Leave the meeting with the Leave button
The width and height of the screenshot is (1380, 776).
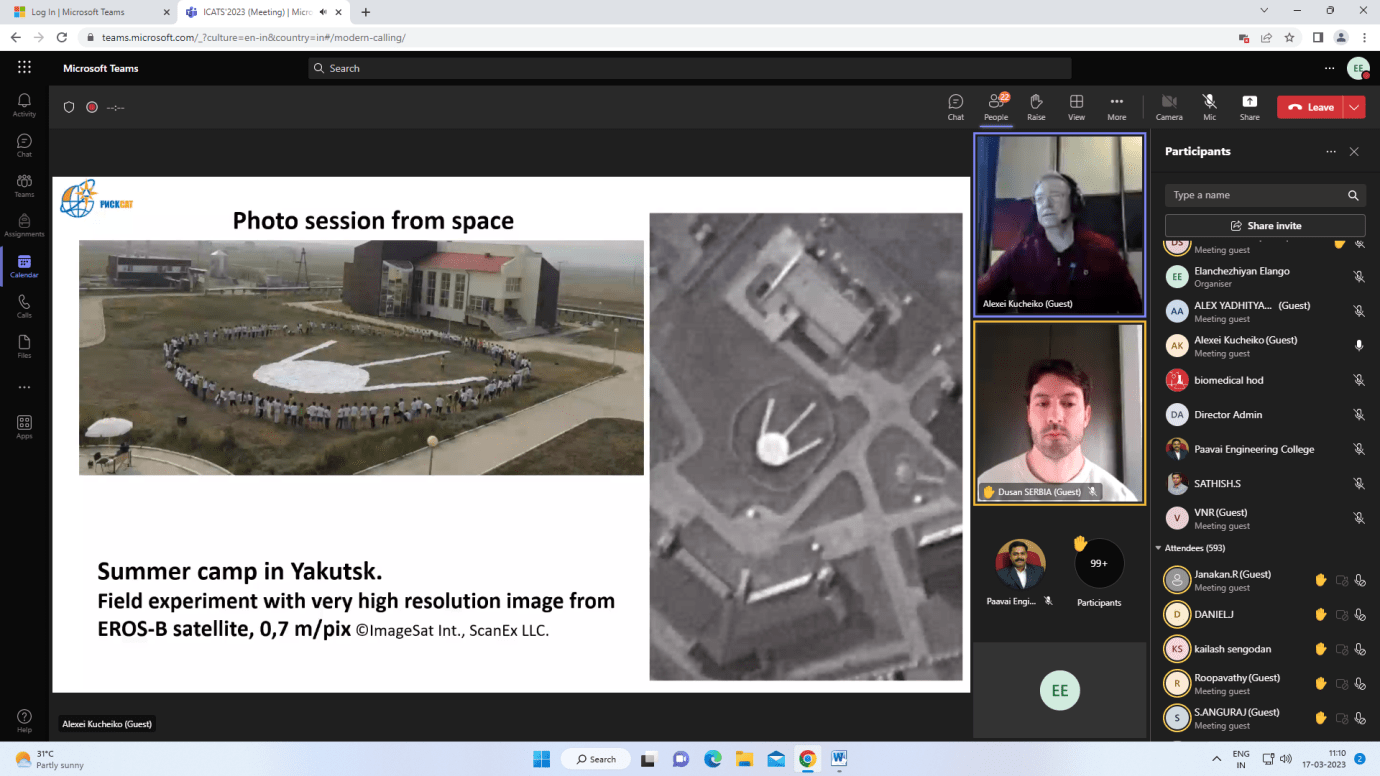point(1311,107)
